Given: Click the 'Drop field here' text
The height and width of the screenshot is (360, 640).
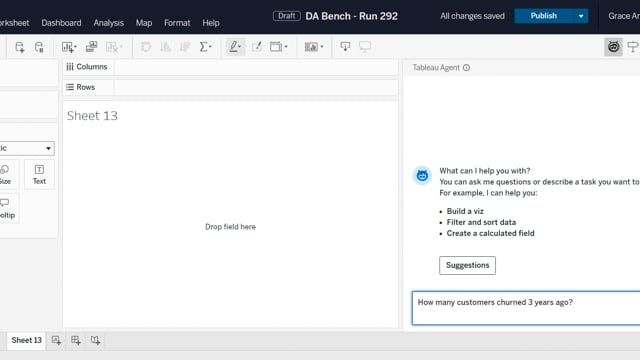Looking at the screenshot, I should click(x=230, y=227).
